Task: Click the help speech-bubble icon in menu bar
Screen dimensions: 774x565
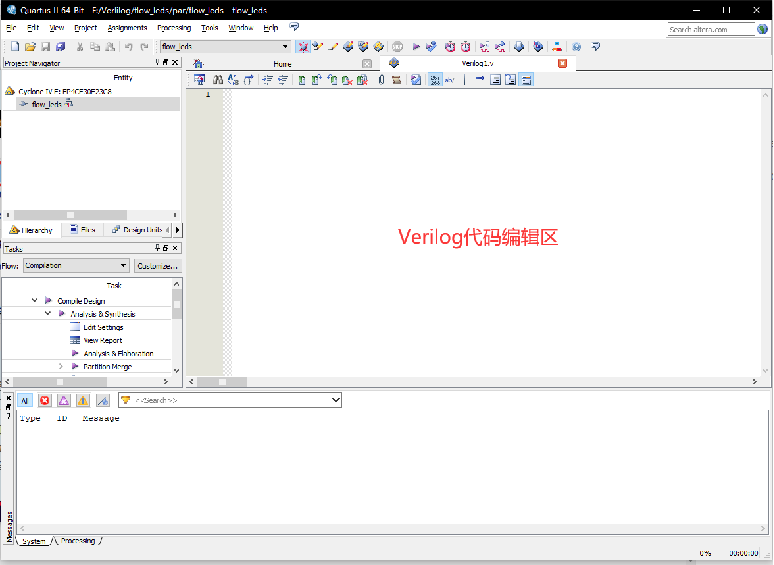Action: point(294,27)
